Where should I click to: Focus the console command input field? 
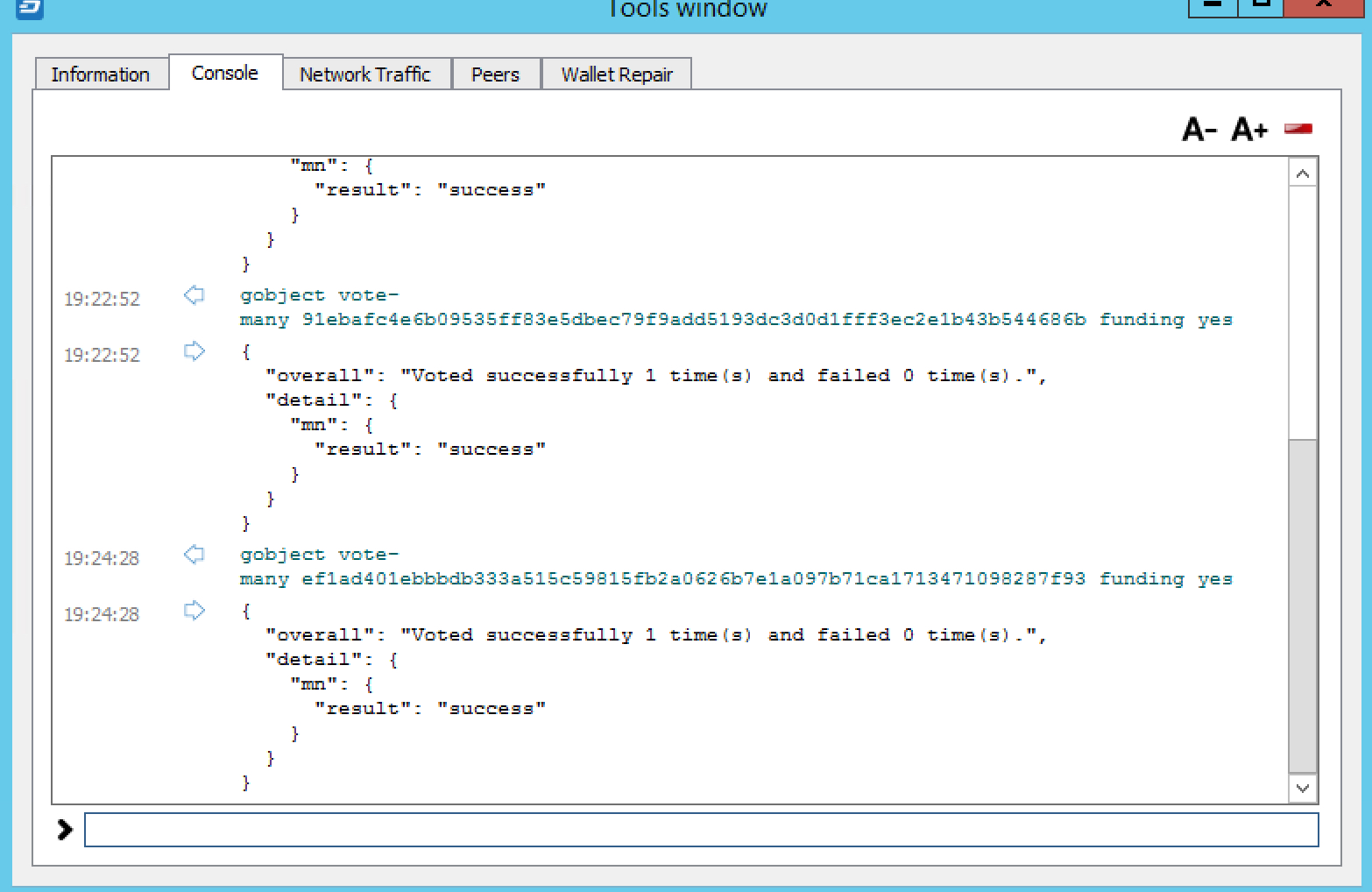[701, 830]
